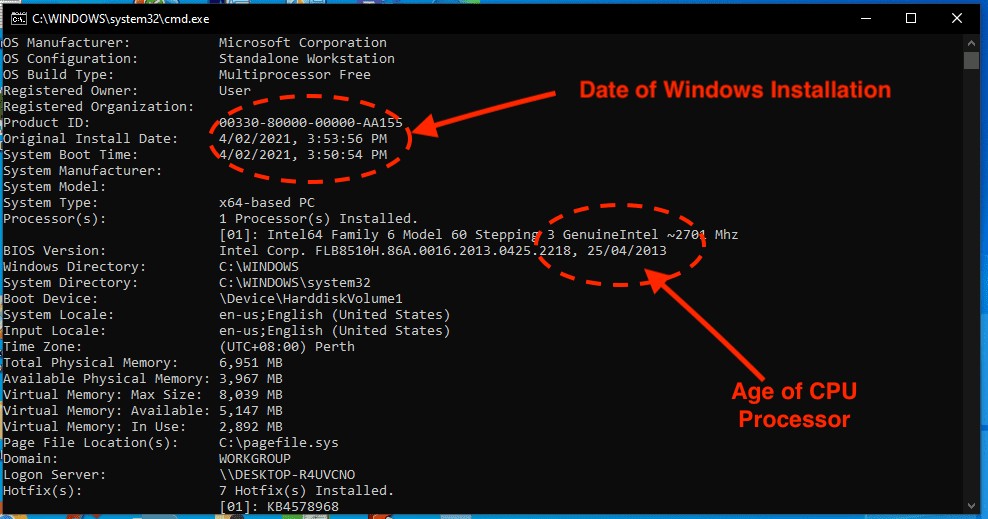The height and width of the screenshot is (519, 988).
Task: Click the 'System Model:' label
Action: tap(54, 187)
